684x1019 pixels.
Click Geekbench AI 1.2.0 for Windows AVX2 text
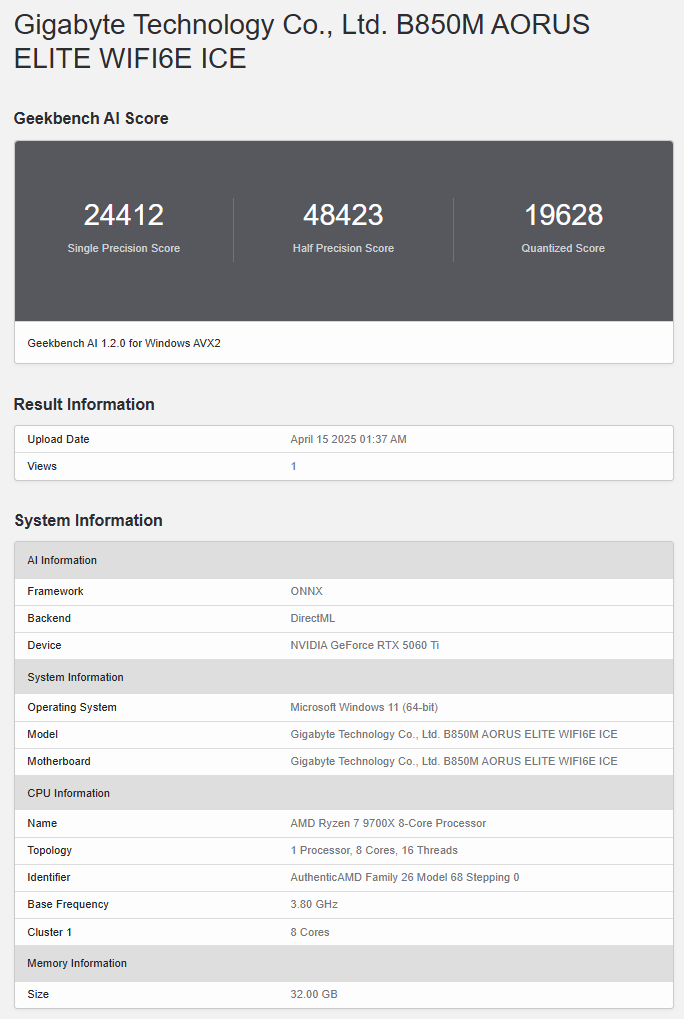124,343
